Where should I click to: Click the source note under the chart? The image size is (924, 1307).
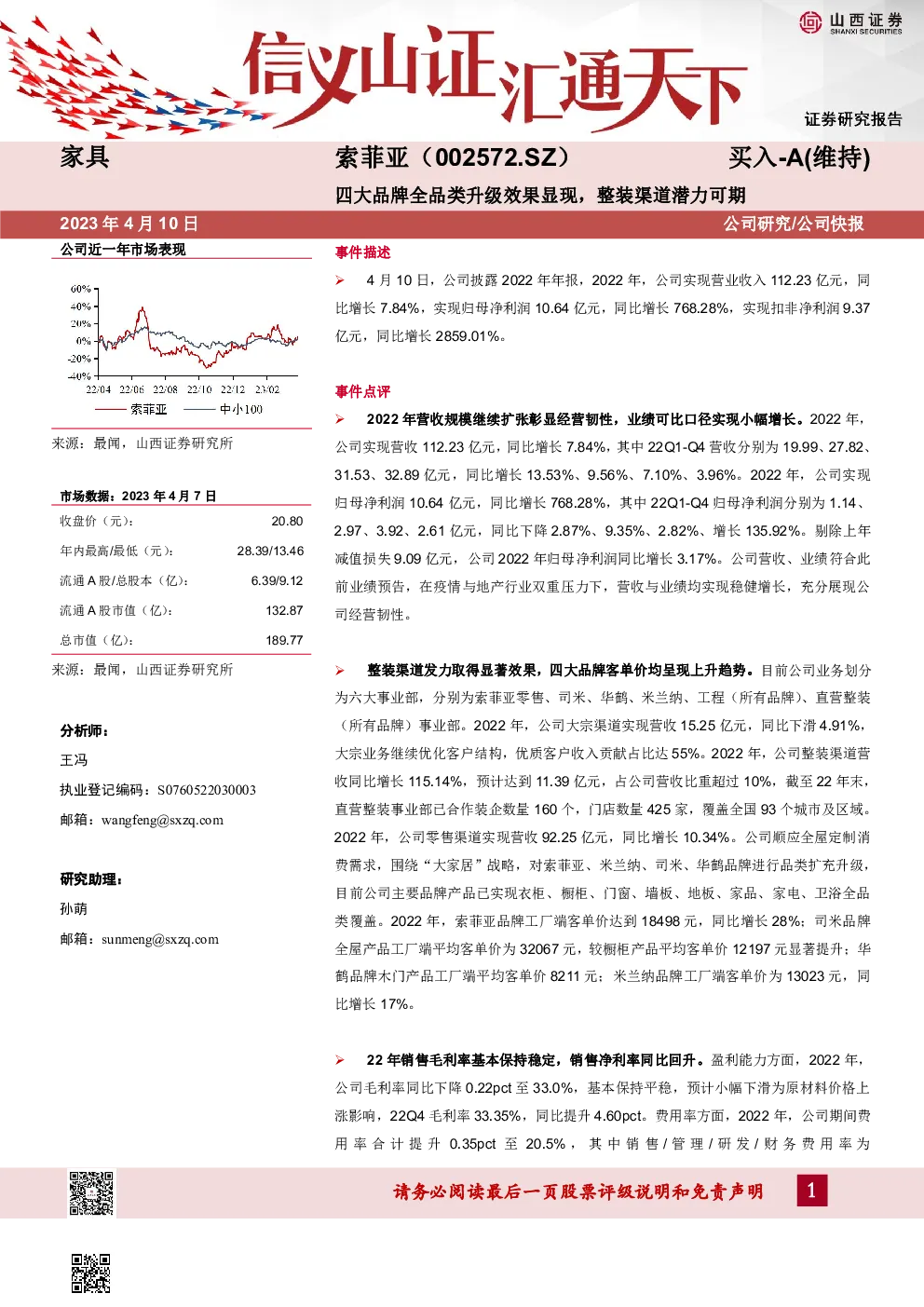point(143,443)
